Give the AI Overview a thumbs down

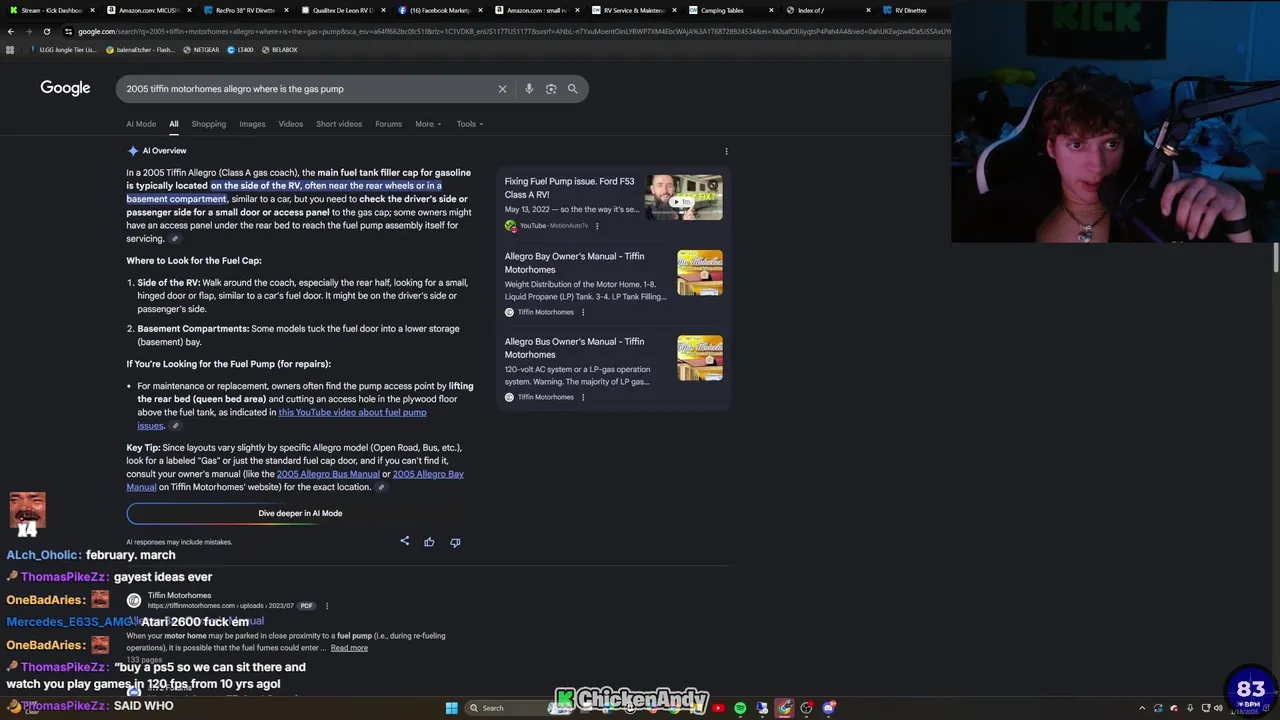(455, 541)
